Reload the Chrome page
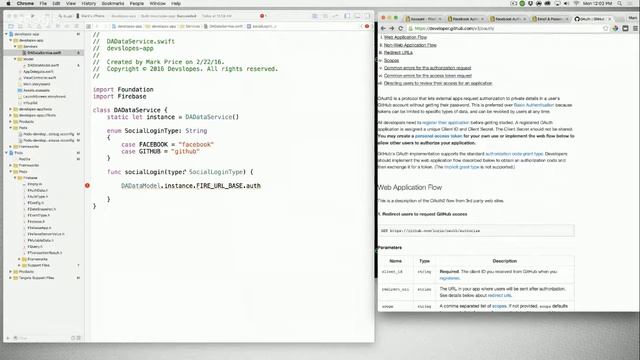 (400, 28)
